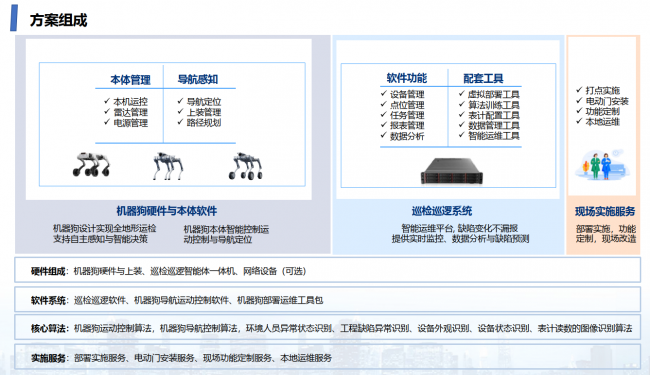Select text 机器狗运动控制算法
The height and width of the screenshot is (375, 650).
click(112, 329)
